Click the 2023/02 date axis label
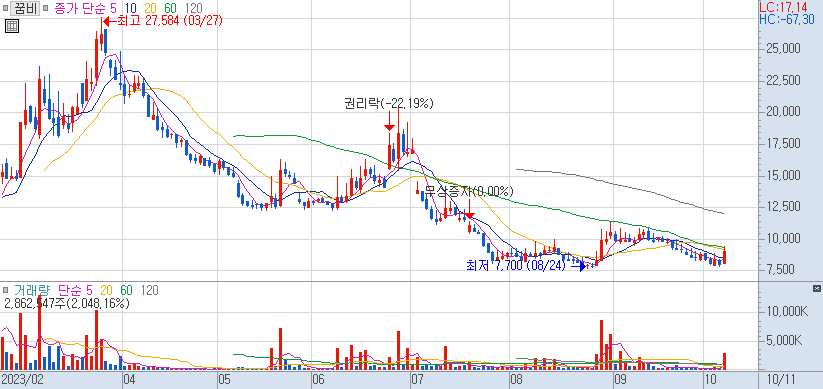 (22, 380)
